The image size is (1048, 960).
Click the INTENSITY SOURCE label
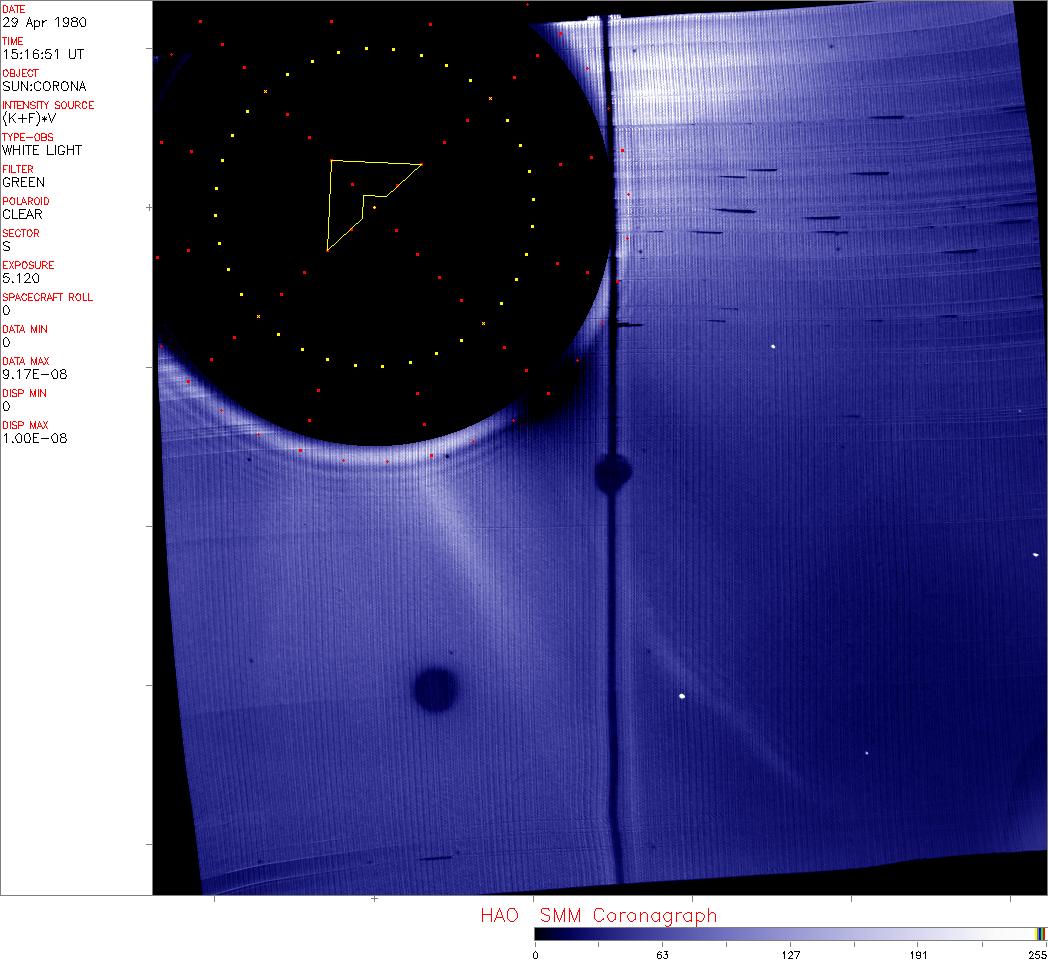point(48,105)
